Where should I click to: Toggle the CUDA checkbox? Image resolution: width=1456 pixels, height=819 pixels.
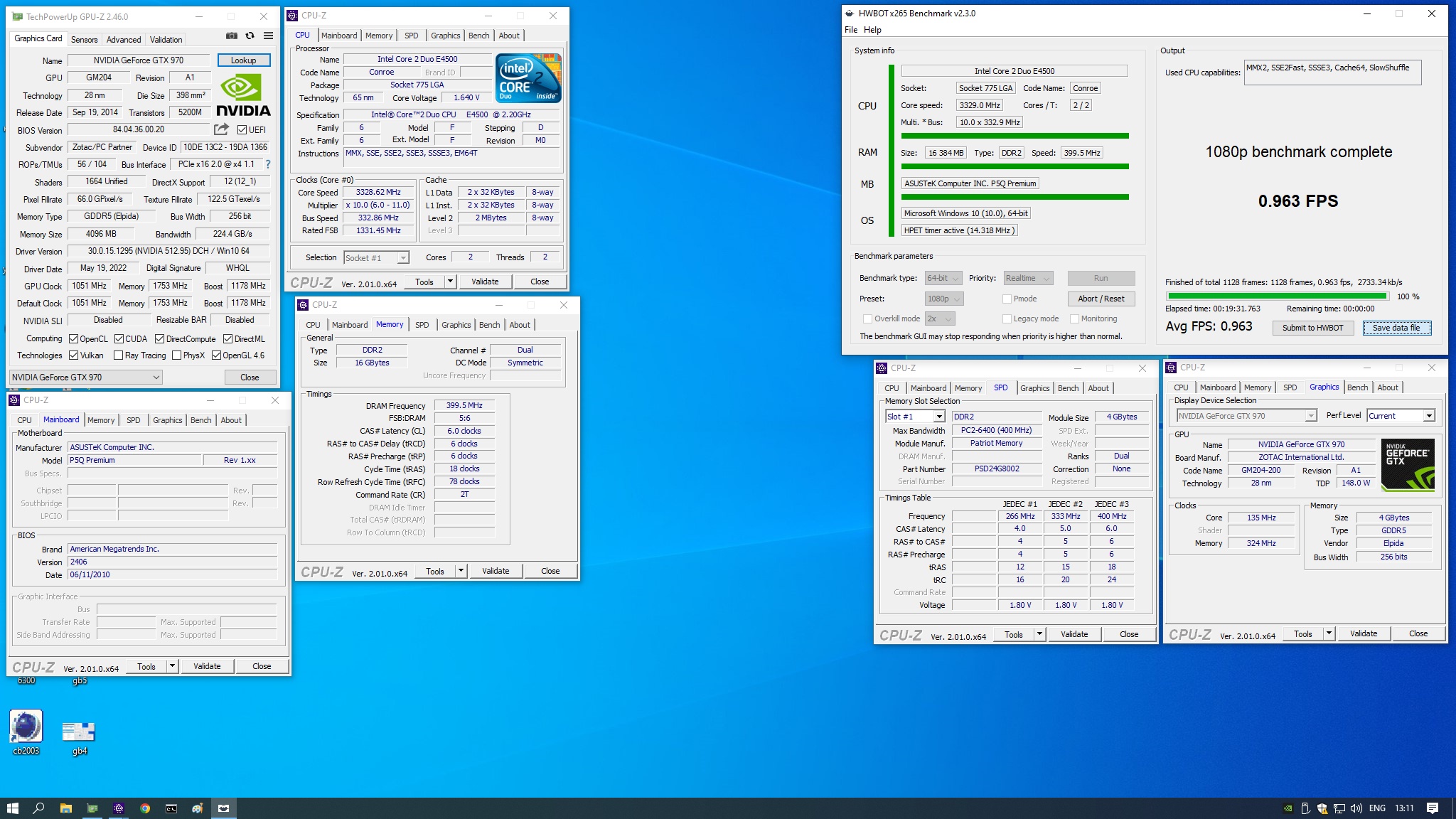tap(119, 338)
